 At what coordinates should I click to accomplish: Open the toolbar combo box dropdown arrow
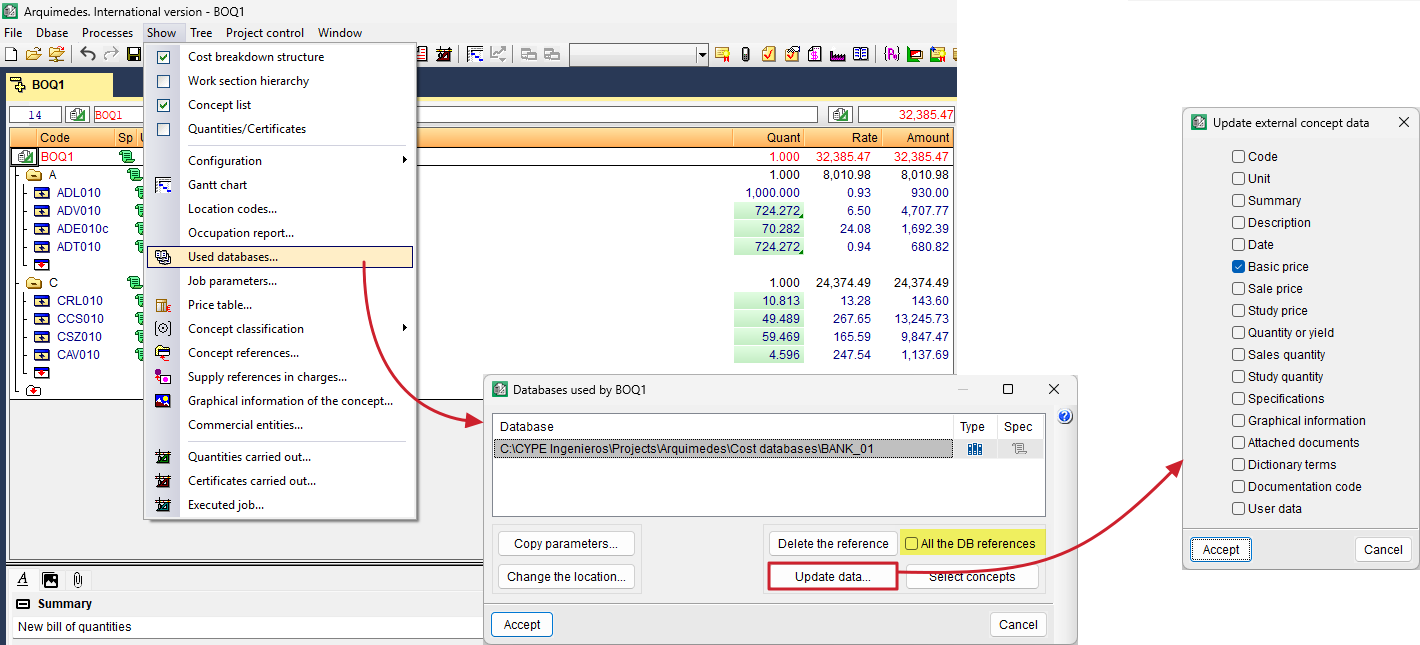(x=702, y=55)
